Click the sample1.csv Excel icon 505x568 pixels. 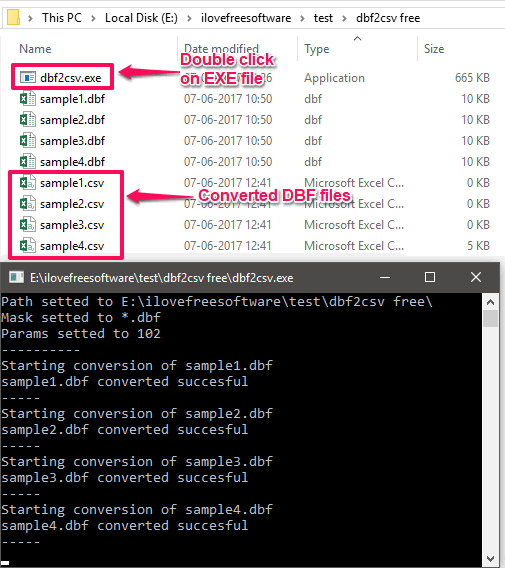coord(28,183)
